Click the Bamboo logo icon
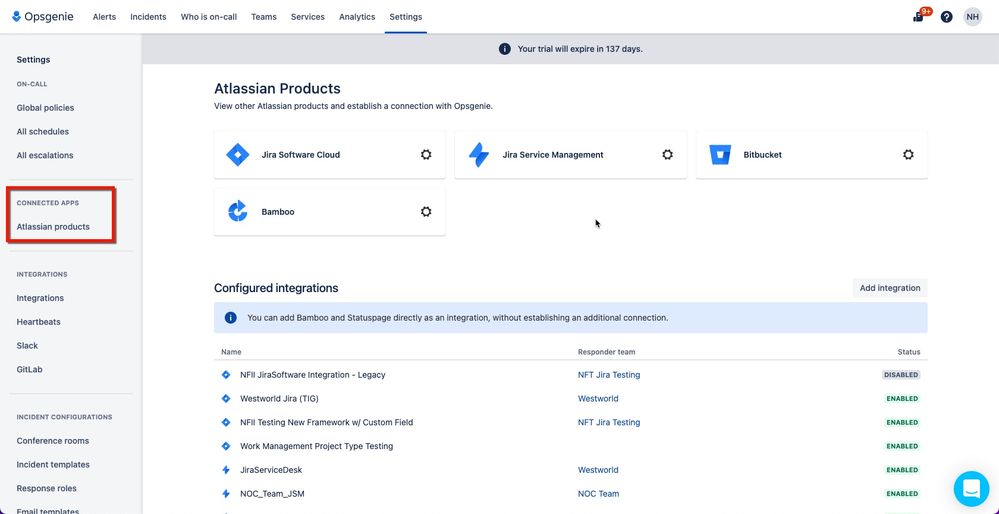 [238, 211]
